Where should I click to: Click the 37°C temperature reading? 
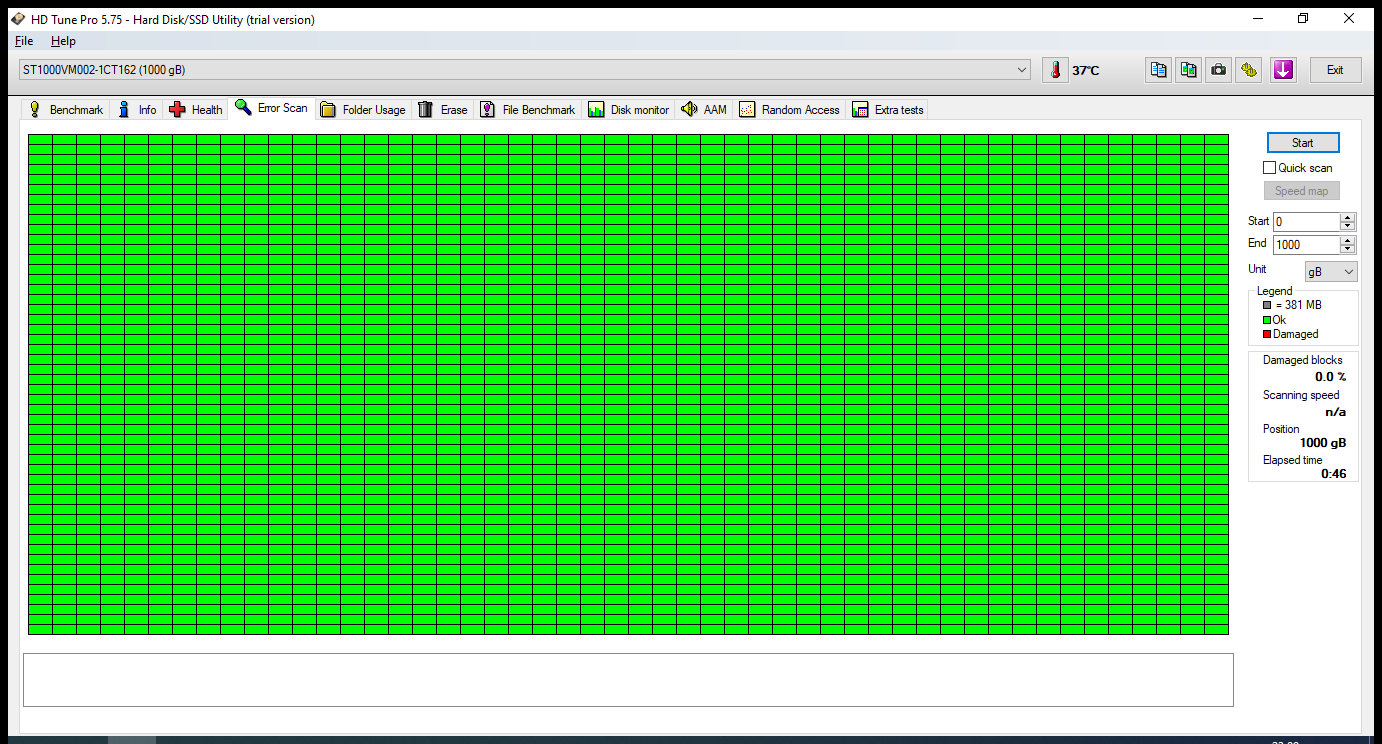pos(1085,71)
